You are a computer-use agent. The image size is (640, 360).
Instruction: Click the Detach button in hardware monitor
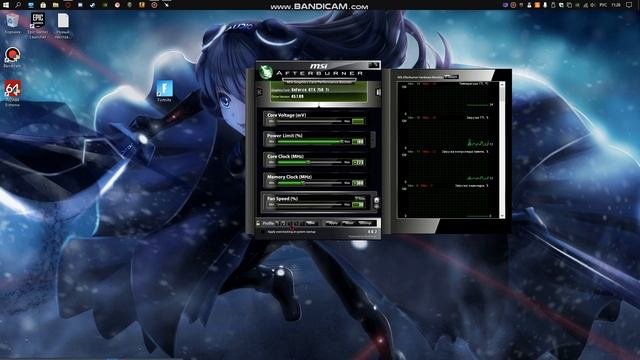[x=451, y=76]
